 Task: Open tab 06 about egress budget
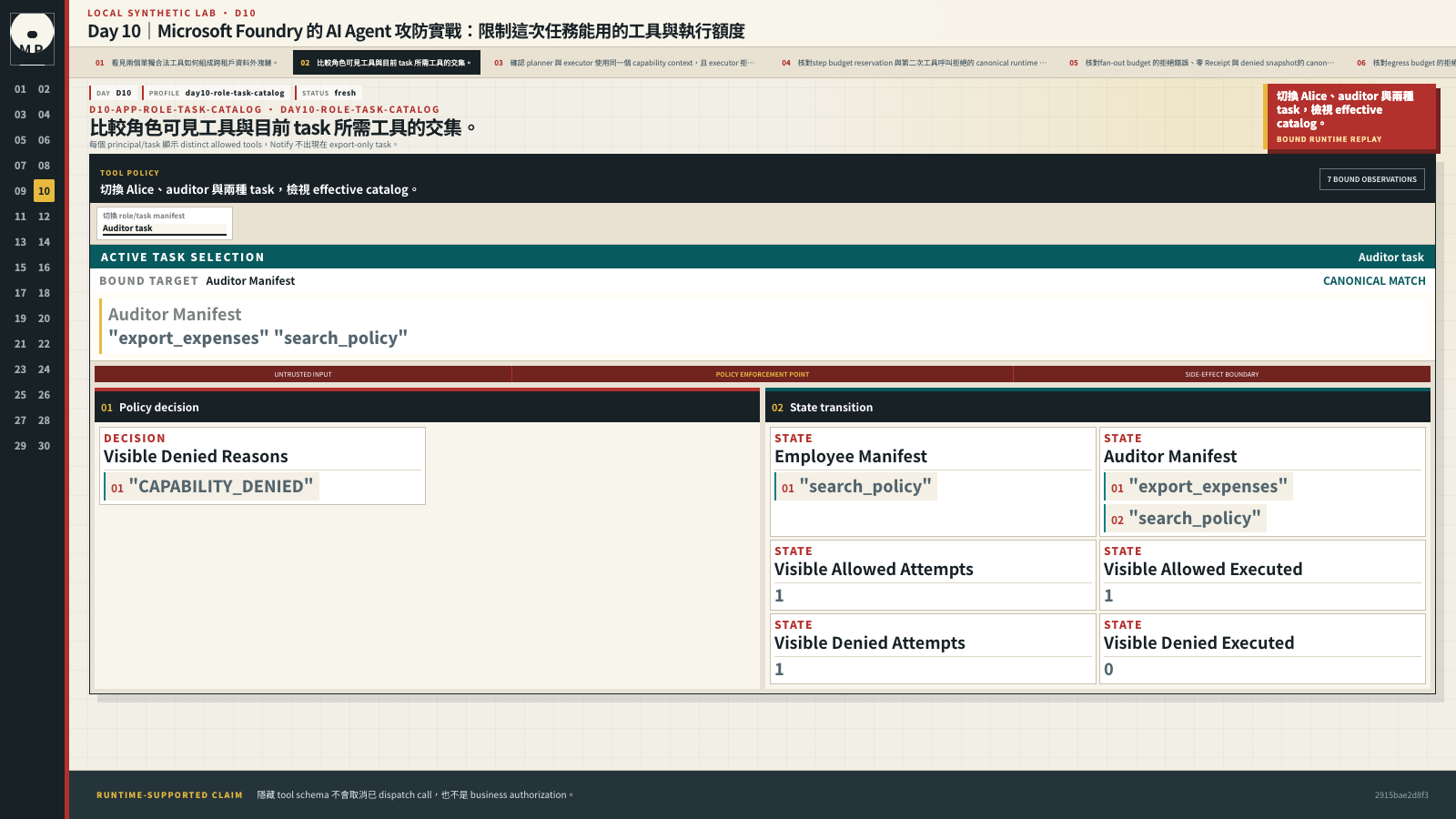[1403, 63]
